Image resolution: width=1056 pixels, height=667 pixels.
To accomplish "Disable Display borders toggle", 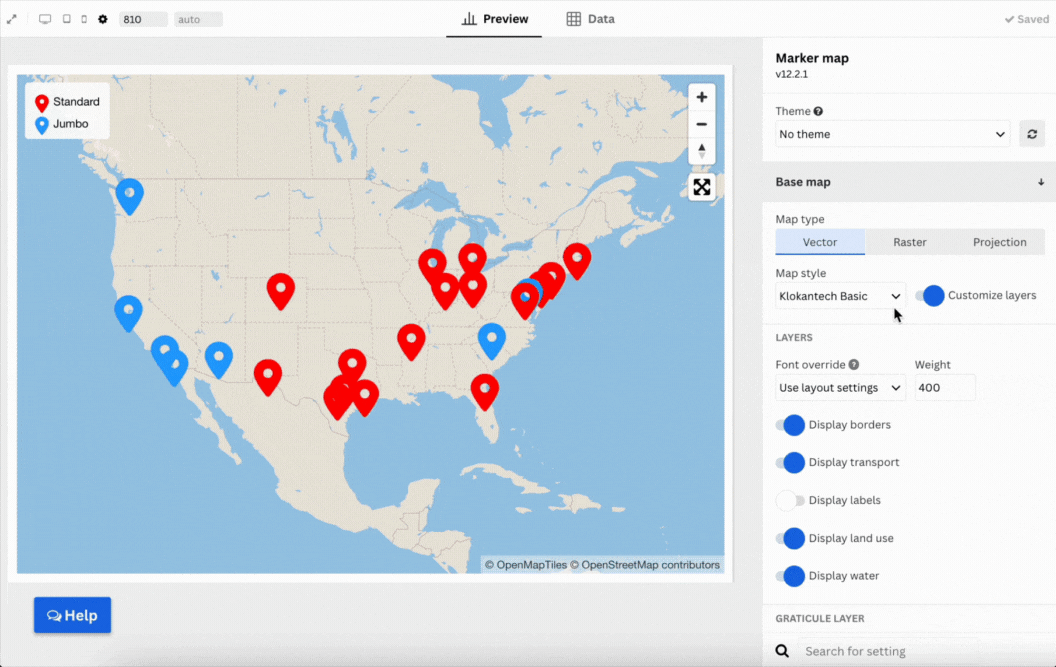I will pos(790,425).
